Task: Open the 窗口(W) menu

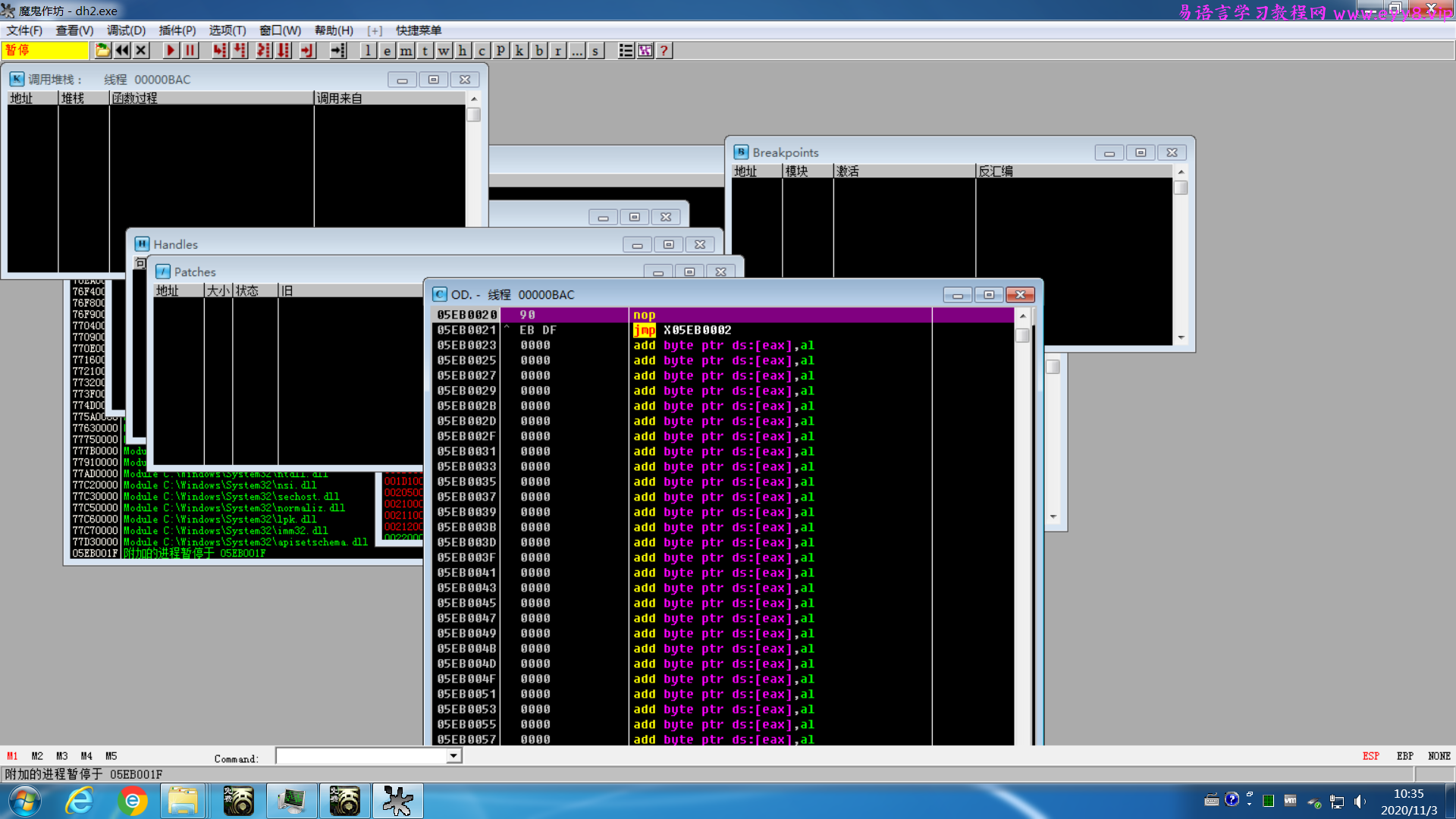Action: click(280, 30)
